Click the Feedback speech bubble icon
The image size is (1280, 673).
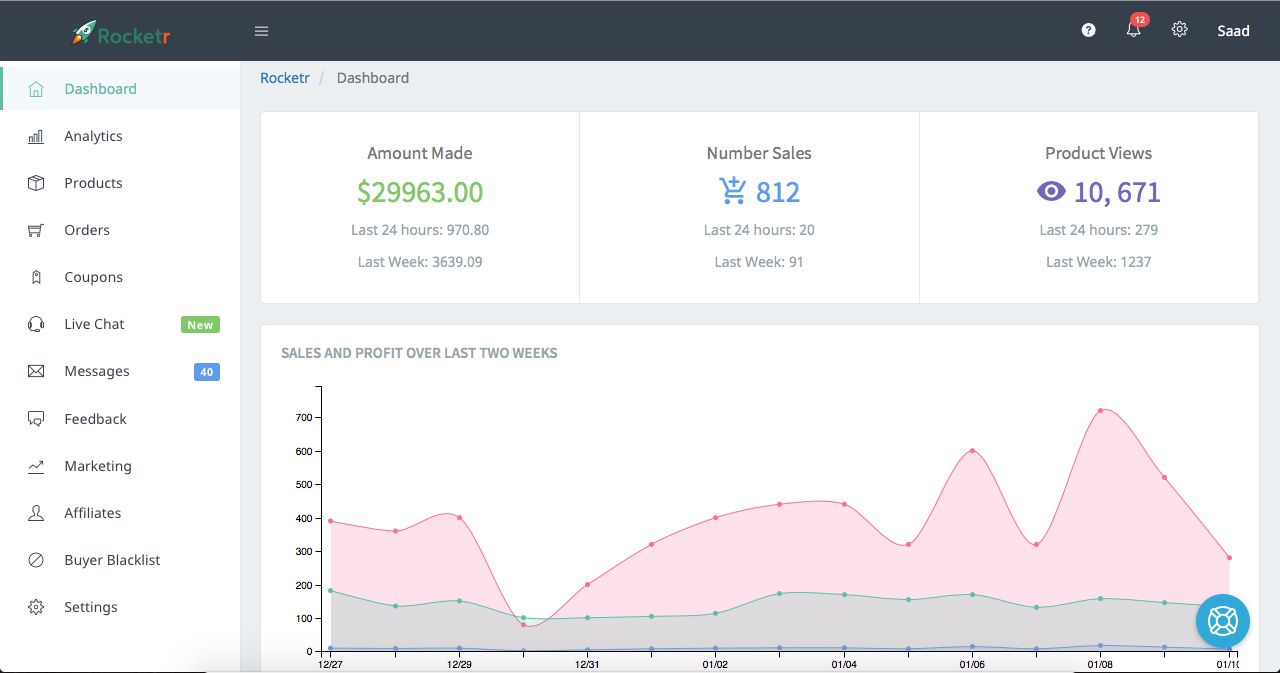(36, 419)
